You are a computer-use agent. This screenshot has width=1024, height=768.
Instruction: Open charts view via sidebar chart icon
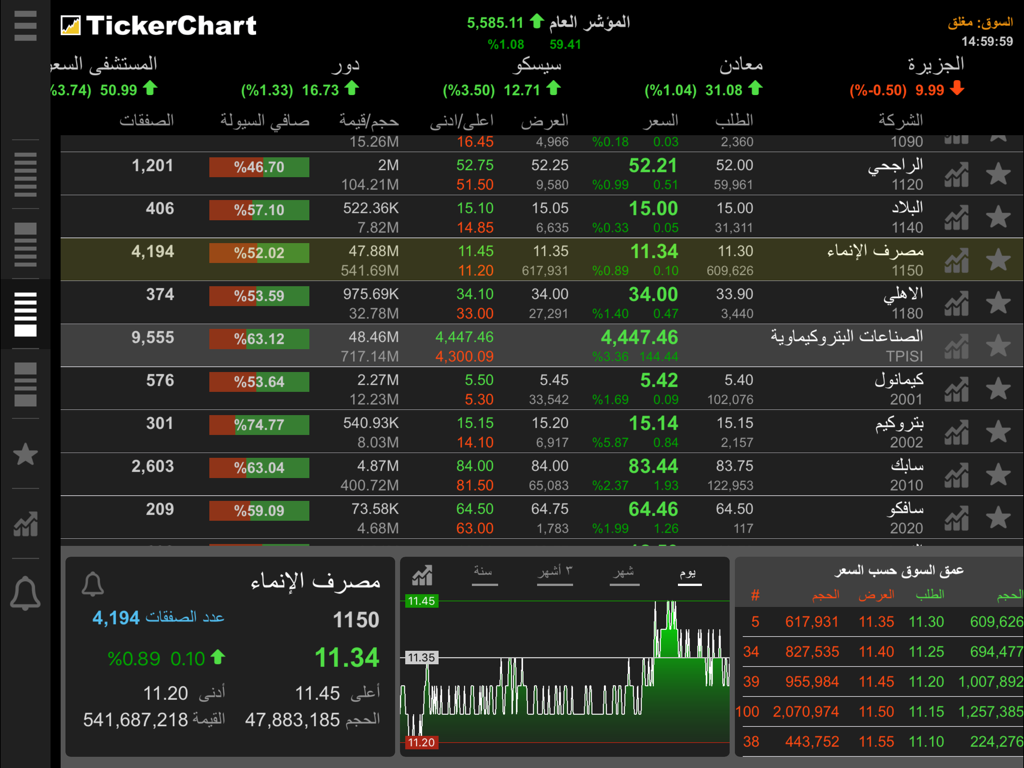[25, 524]
